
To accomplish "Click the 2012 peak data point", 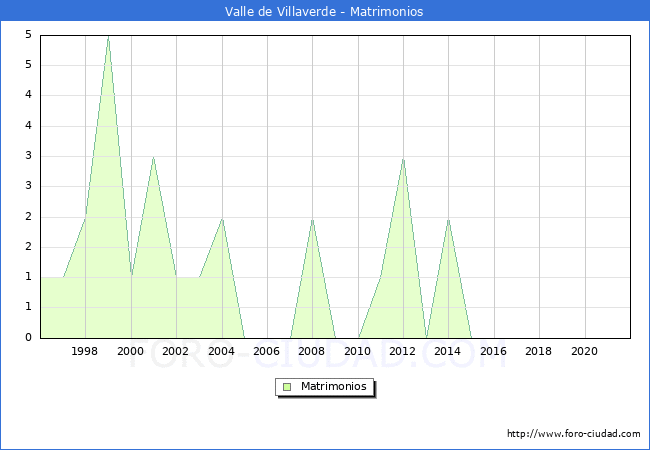I will (403, 159).
